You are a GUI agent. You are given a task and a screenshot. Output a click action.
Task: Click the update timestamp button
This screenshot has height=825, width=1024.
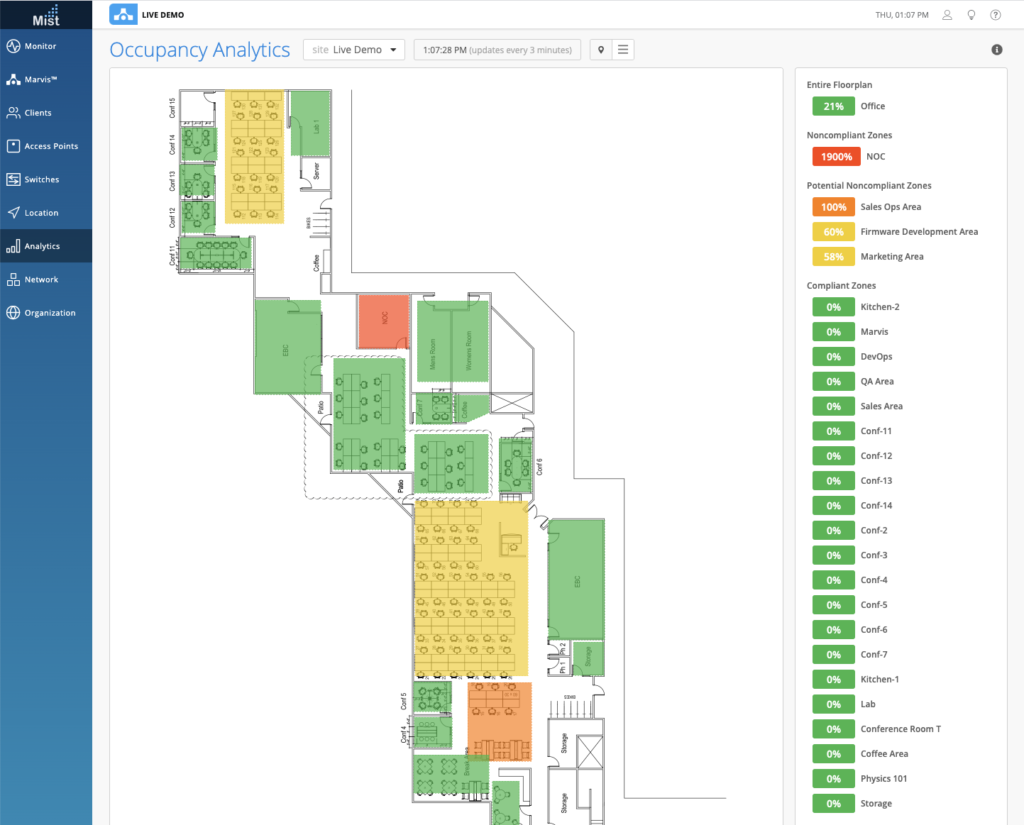click(497, 48)
